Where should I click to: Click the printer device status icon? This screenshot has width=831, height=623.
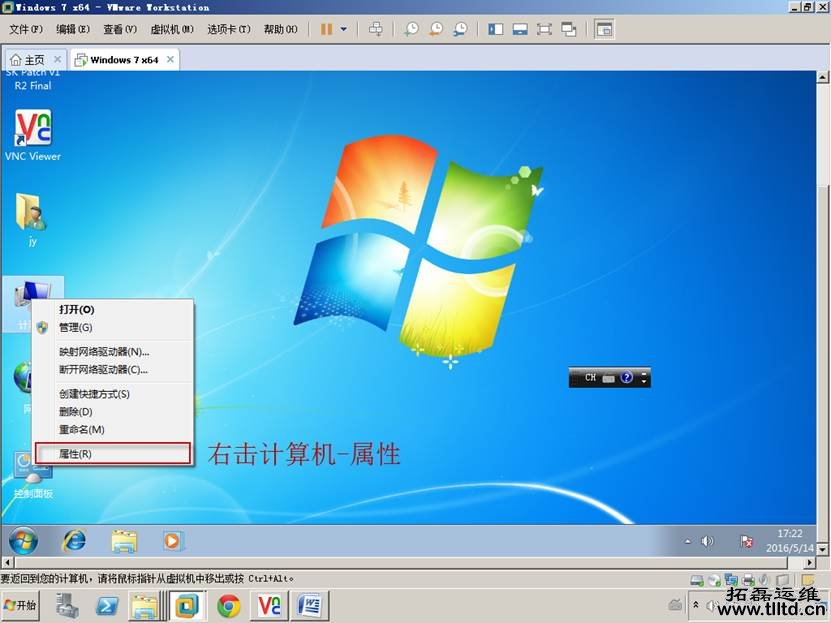(x=748, y=581)
